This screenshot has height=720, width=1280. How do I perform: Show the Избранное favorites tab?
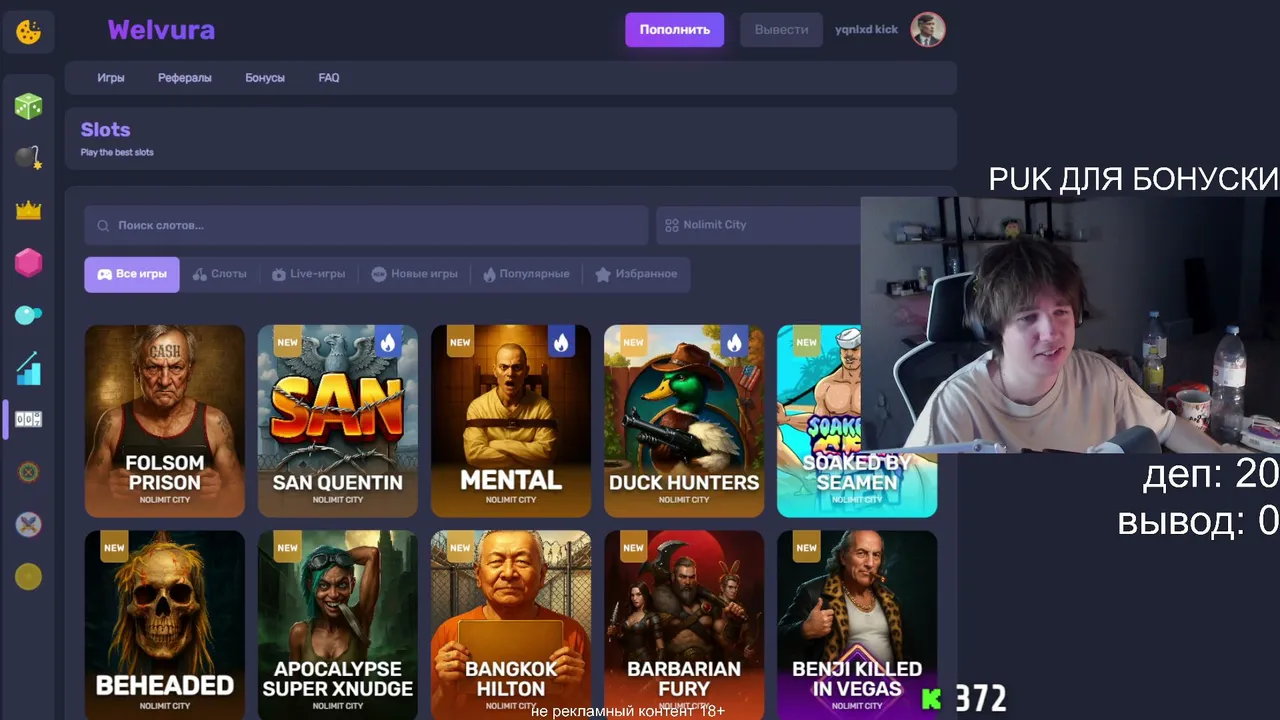tap(636, 274)
